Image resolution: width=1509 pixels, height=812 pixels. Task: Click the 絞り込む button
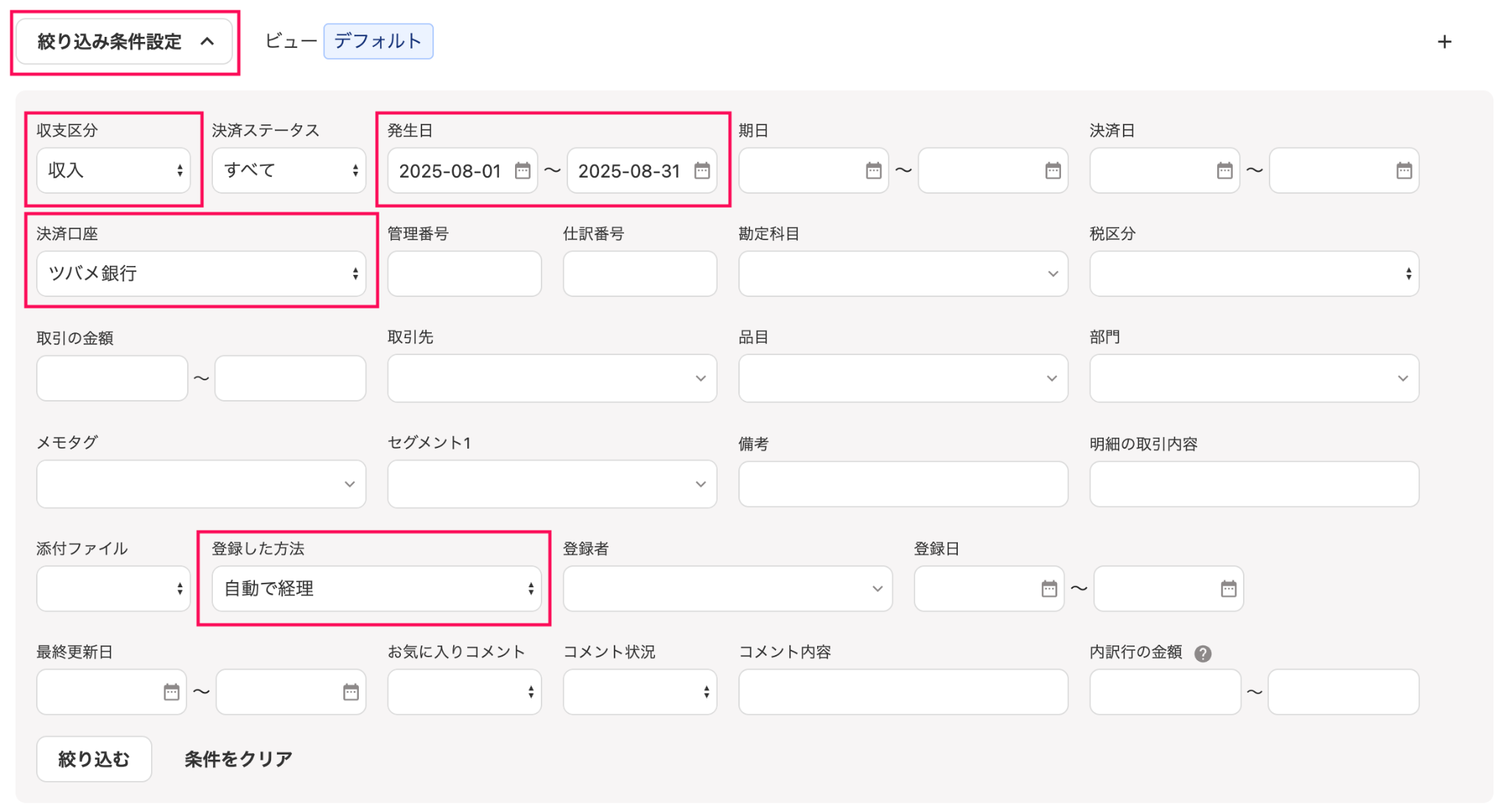pos(94,759)
